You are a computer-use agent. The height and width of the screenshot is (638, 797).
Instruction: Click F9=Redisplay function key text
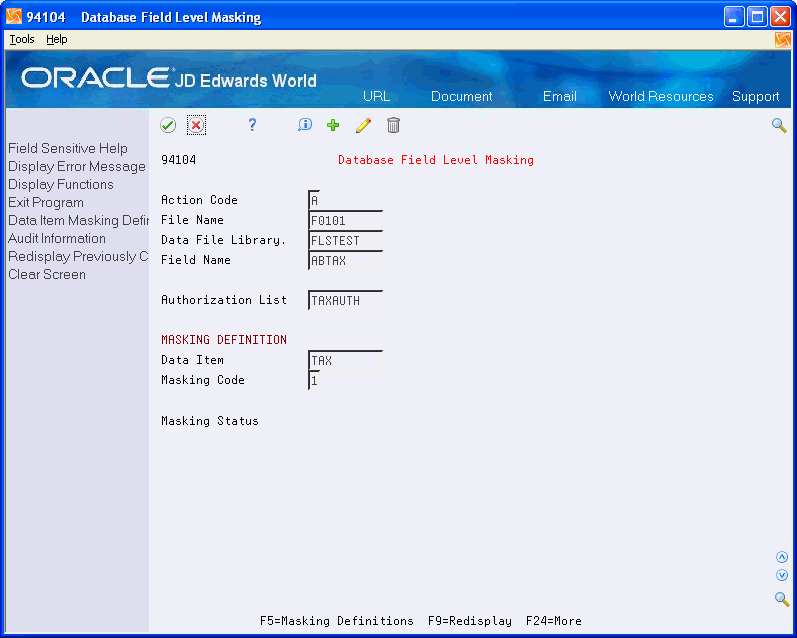click(x=470, y=621)
